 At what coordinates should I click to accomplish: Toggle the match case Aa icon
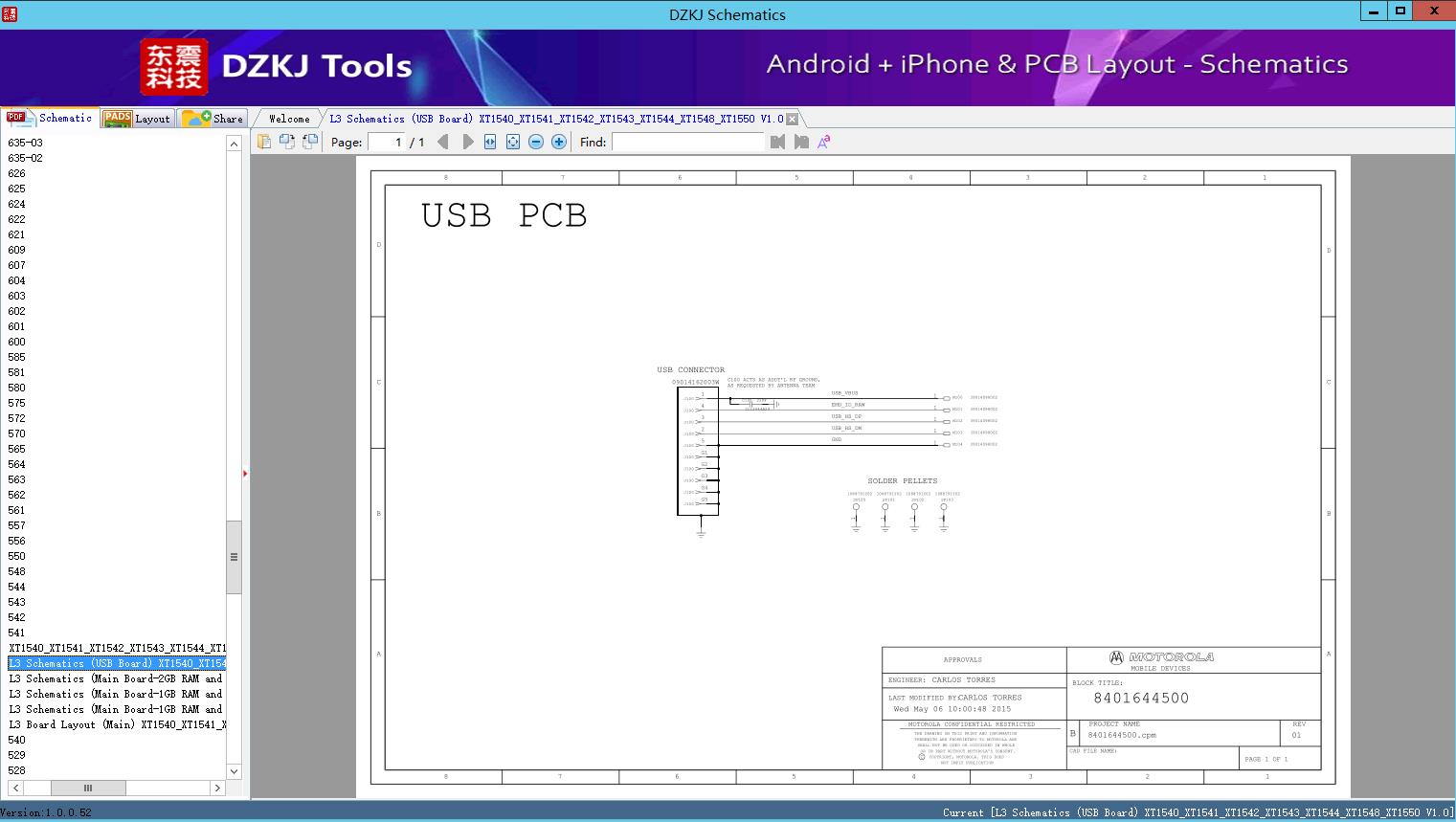click(x=824, y=142)
